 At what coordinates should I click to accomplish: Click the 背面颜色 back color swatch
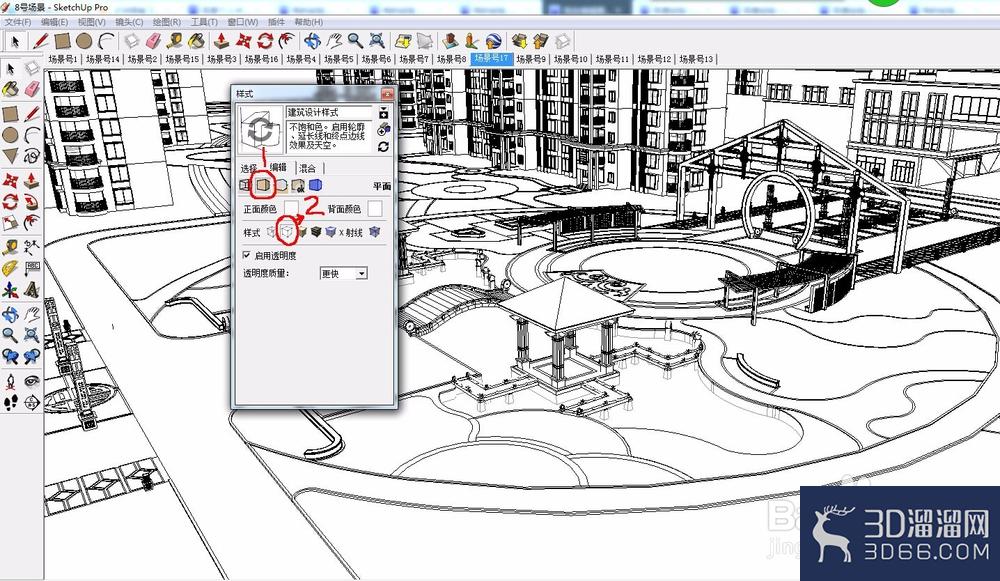(375, 209)
